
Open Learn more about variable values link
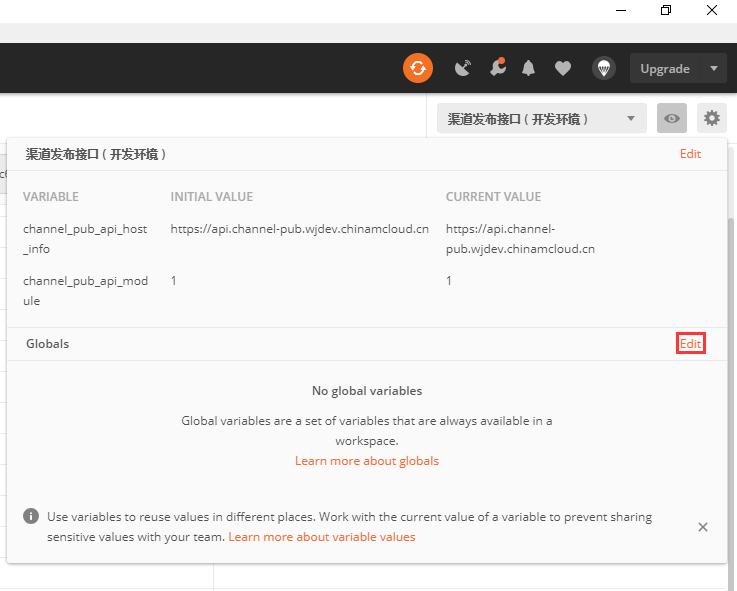pyautogui.click(x=321, y=537)
